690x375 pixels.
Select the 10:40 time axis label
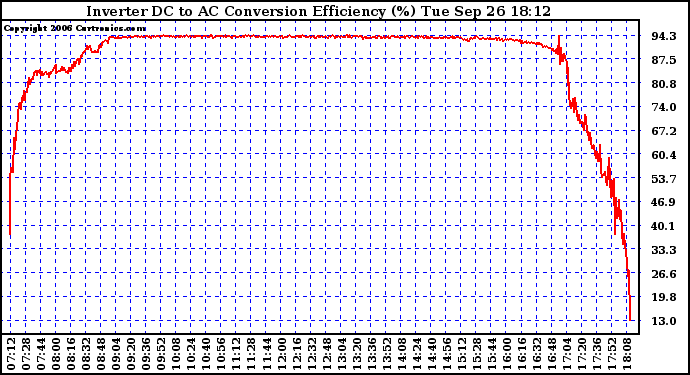tap(206, 354)
